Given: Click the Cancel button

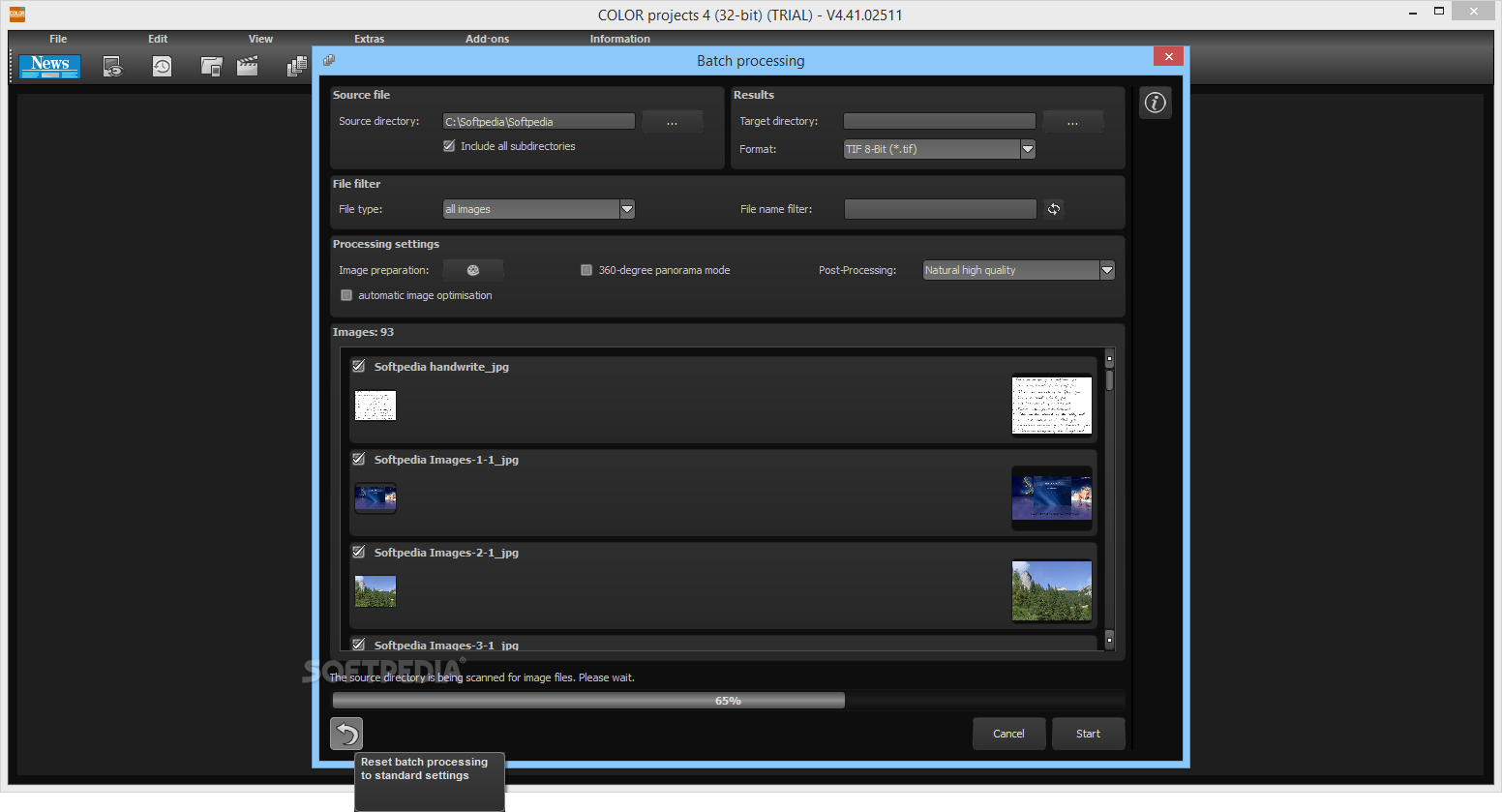Looking at the screenshot, I should tap(1008, 734).
